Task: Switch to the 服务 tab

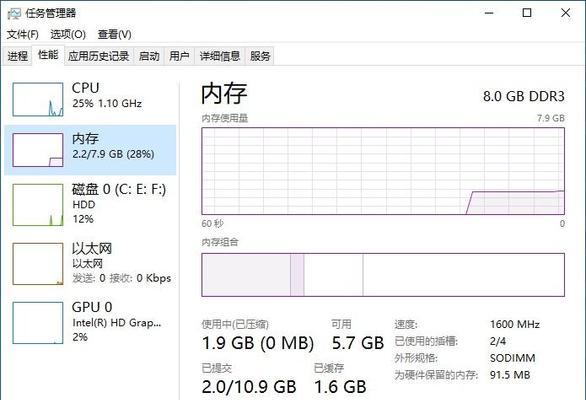Action: pos(260,56)
